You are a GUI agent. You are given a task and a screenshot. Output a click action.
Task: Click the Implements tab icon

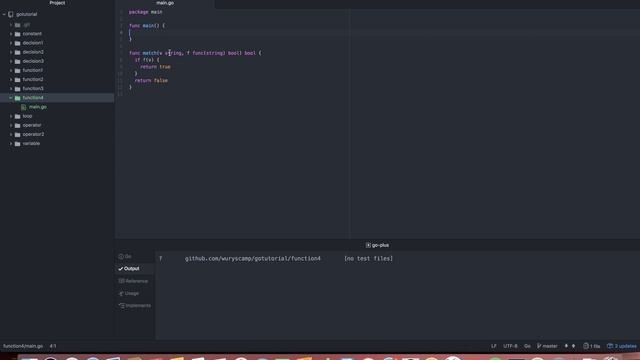click(x=121, y=305)
